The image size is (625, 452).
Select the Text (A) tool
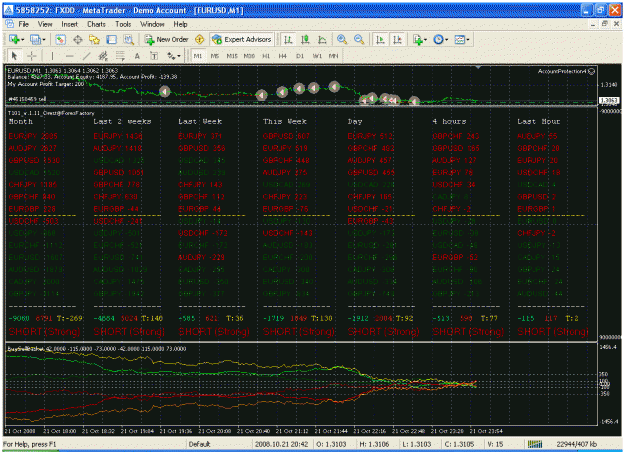(137, 56)
